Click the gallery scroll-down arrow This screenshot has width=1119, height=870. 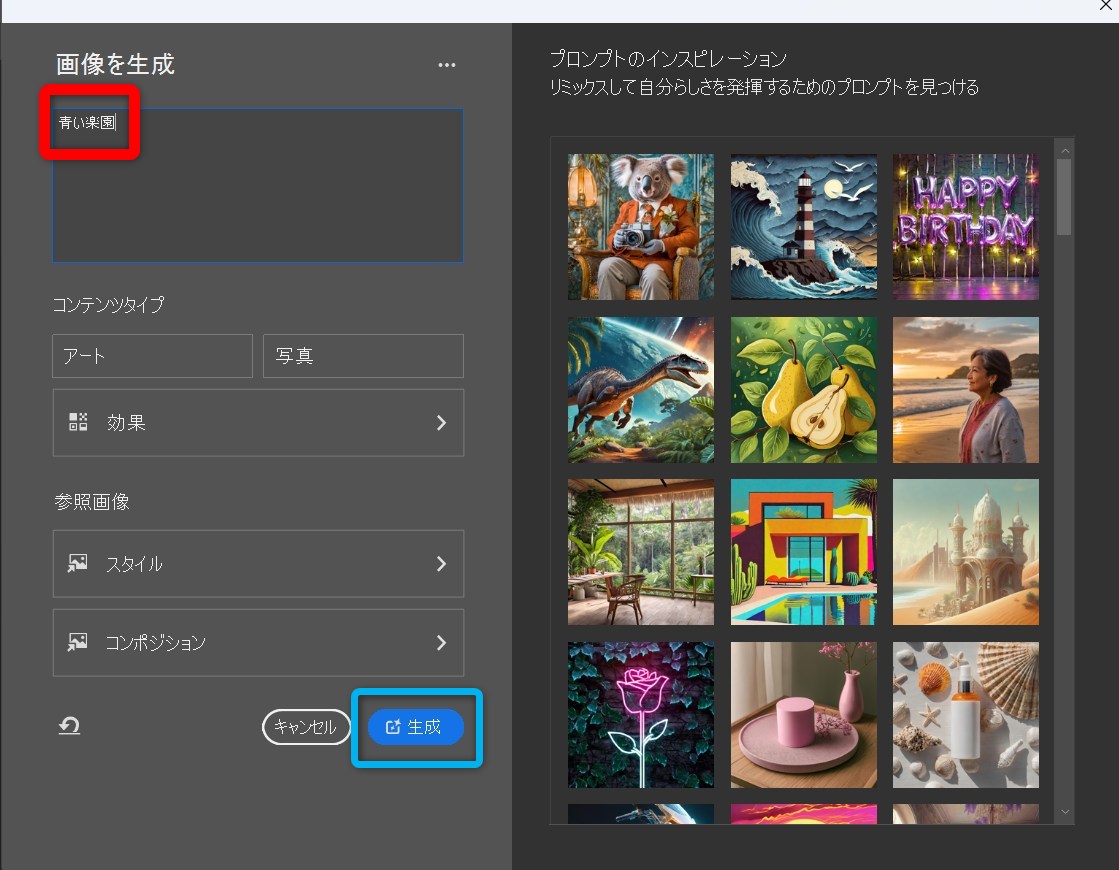(x=1065, y=811)
